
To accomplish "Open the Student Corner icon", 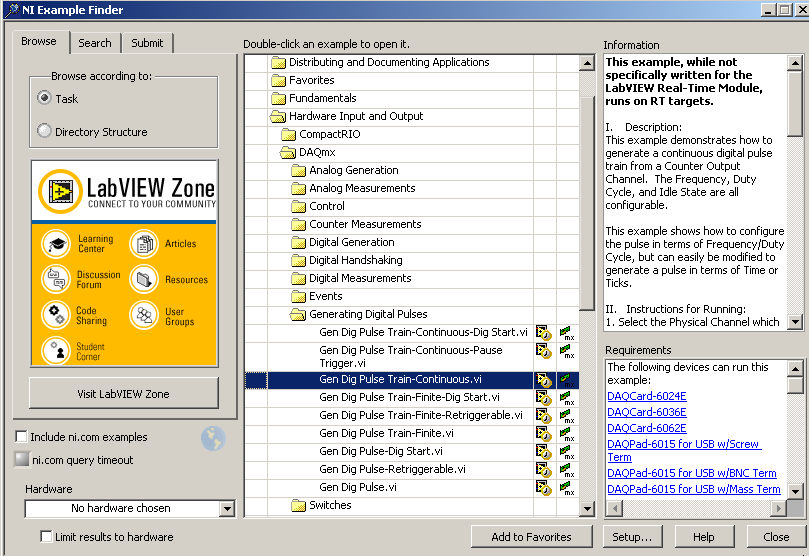I will click(x=56, y=351).
